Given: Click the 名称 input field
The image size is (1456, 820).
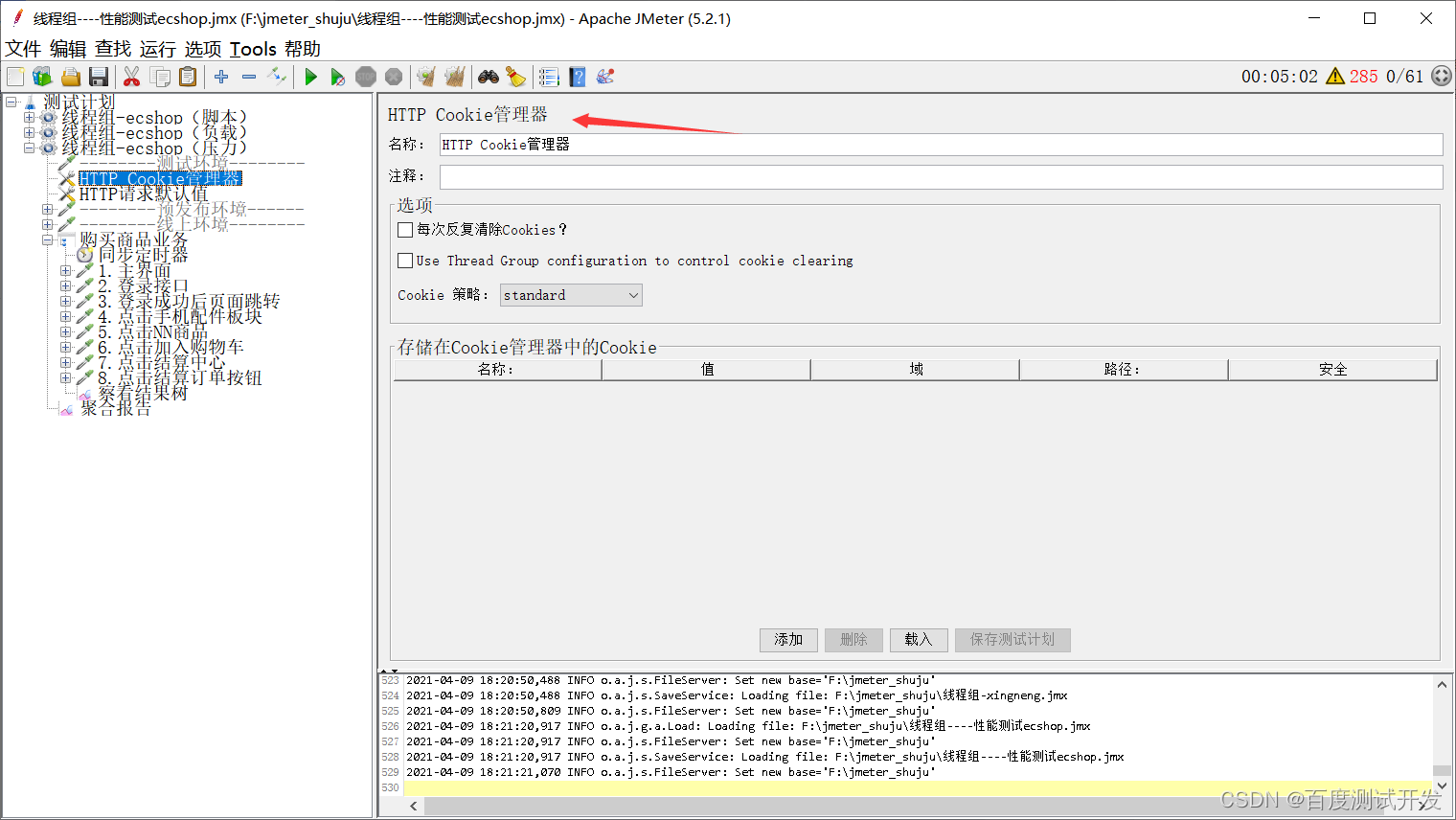Looking at the screenshot, I should tap(941, 145).
